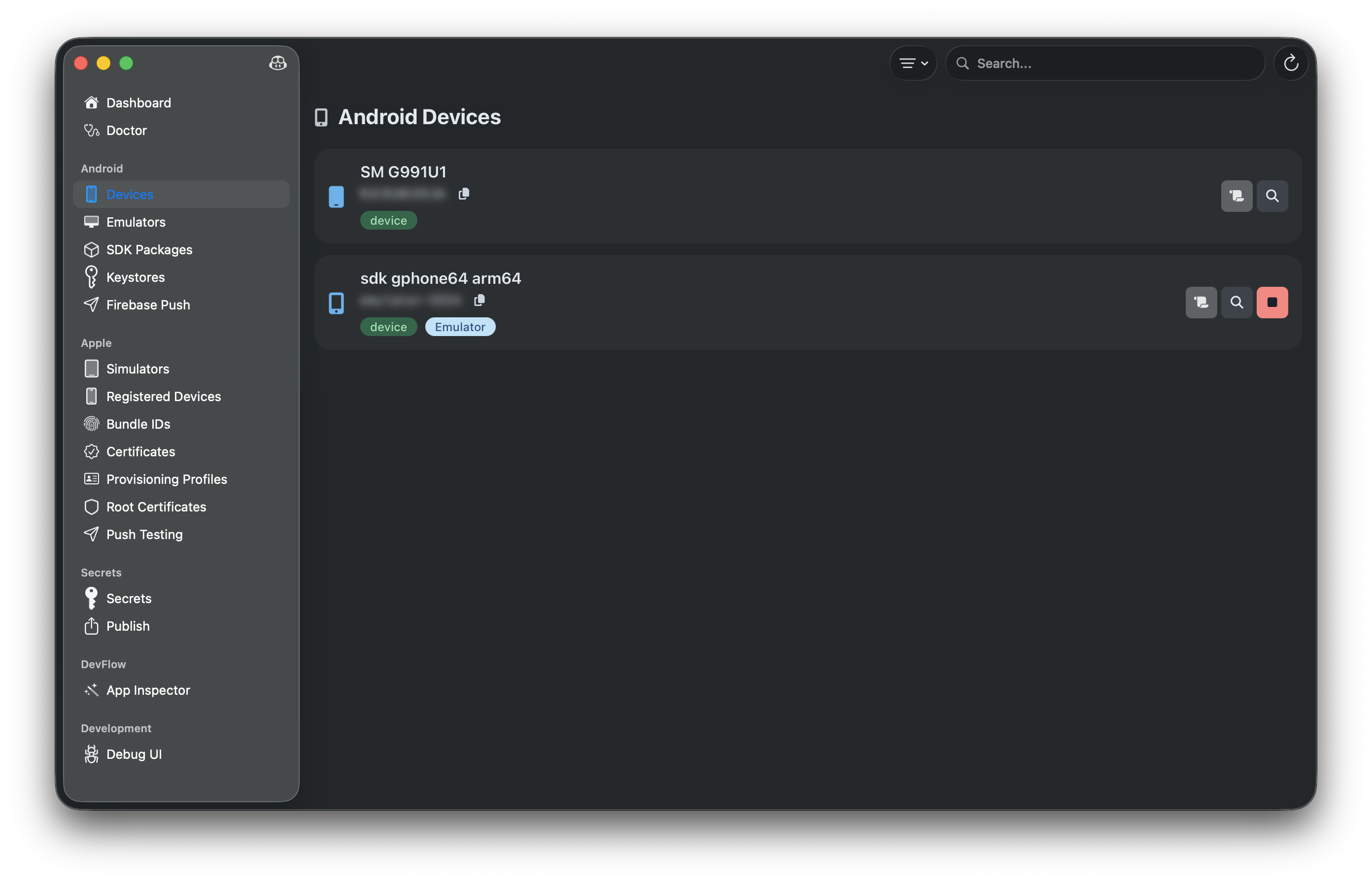Open the App Inspector
This screenshot has width=1372, height=883.
pyautogui.click(x=148, y=690)
